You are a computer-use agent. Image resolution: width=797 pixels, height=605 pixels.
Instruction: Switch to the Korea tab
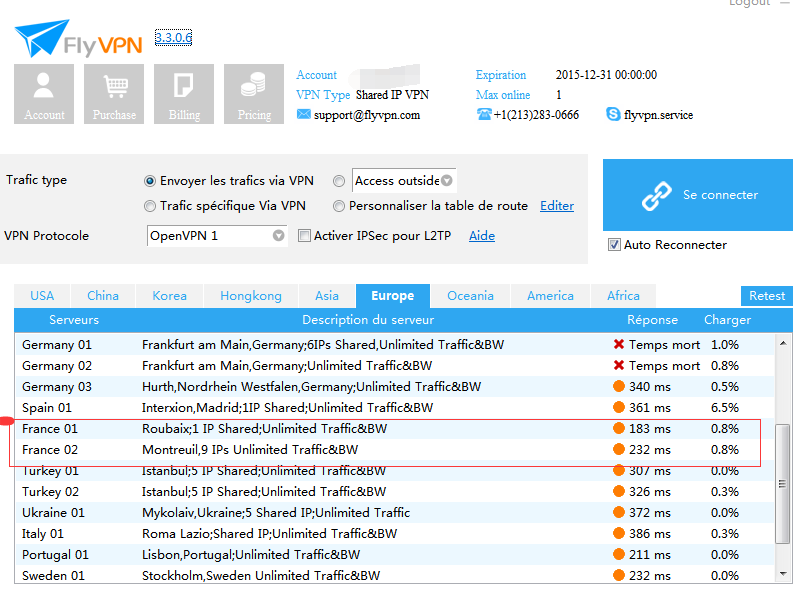tap(170, 296)
